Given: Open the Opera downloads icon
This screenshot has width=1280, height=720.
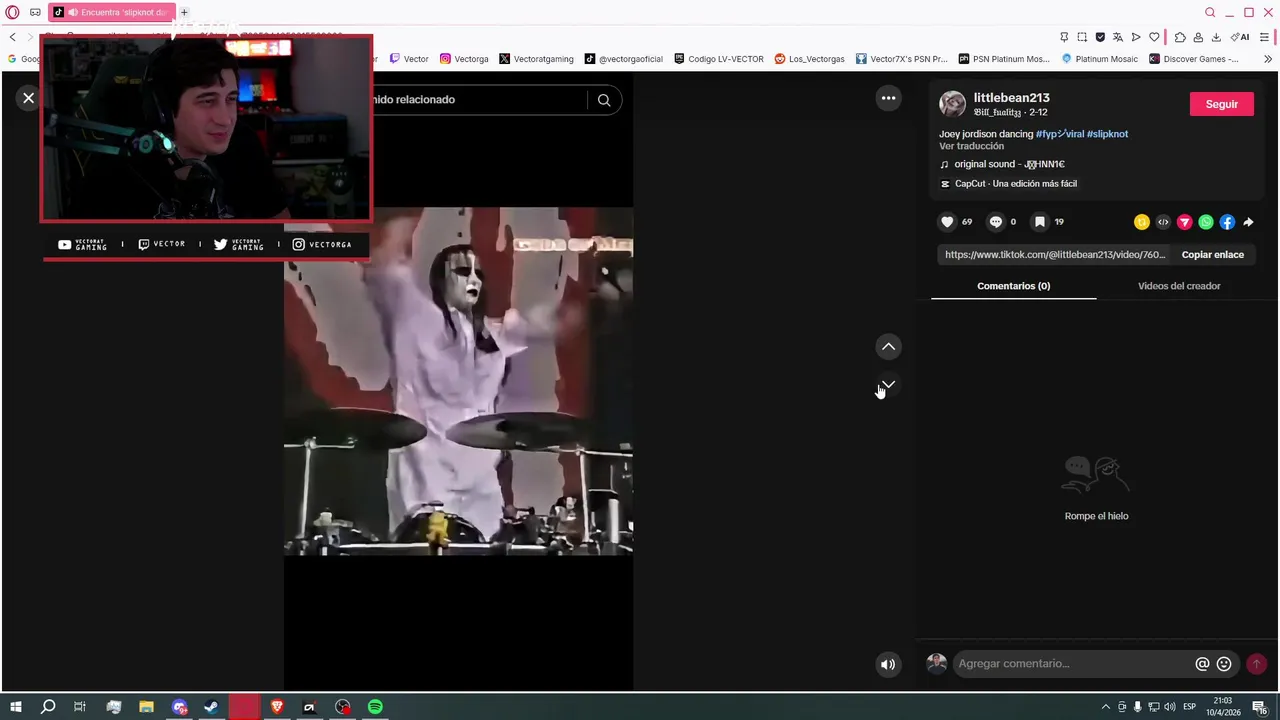Looking at the screenshot, I should [1216, 37].
